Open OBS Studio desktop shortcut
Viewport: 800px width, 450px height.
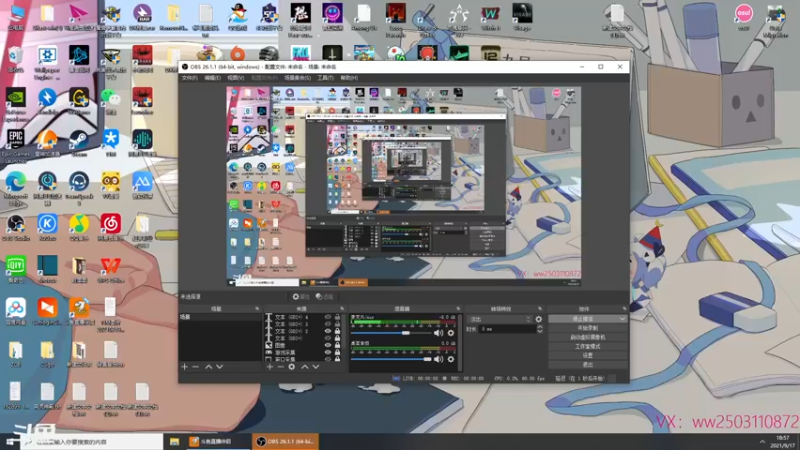click(x=15, y=226)
